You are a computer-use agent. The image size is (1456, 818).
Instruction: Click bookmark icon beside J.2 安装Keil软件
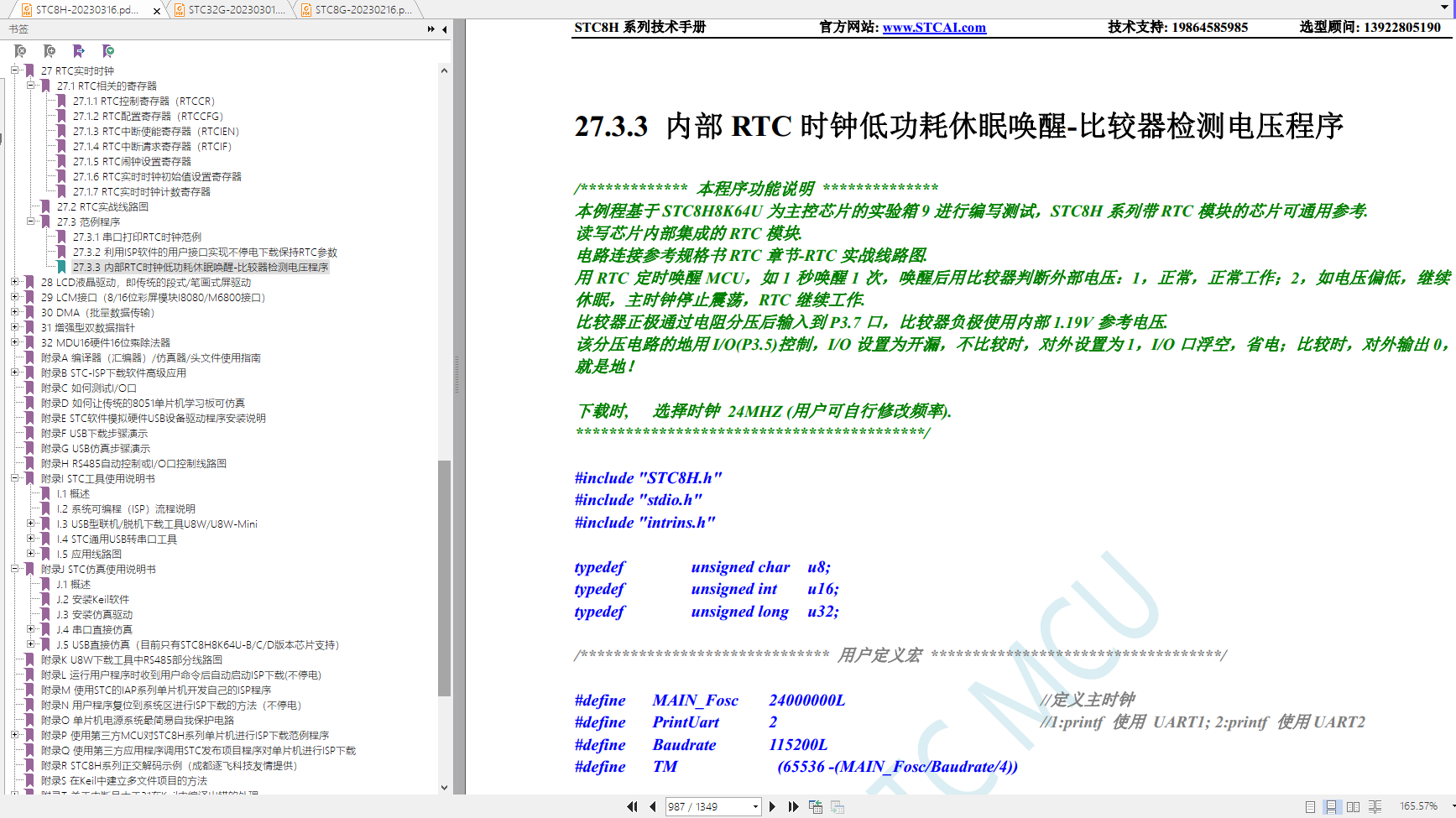tap(46, 600)
